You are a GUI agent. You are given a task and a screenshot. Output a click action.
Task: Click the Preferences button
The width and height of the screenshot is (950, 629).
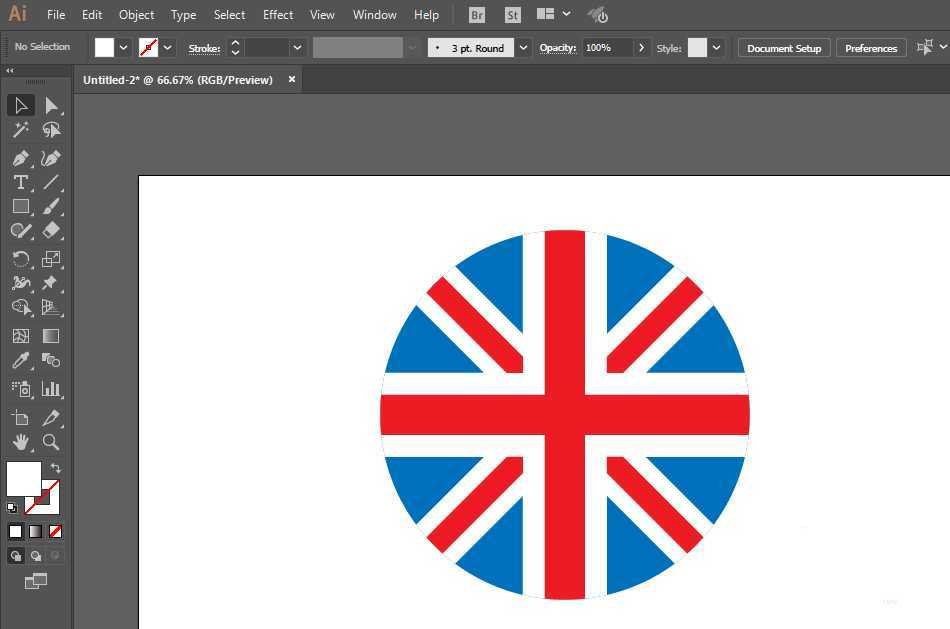[x=870, y=48]
